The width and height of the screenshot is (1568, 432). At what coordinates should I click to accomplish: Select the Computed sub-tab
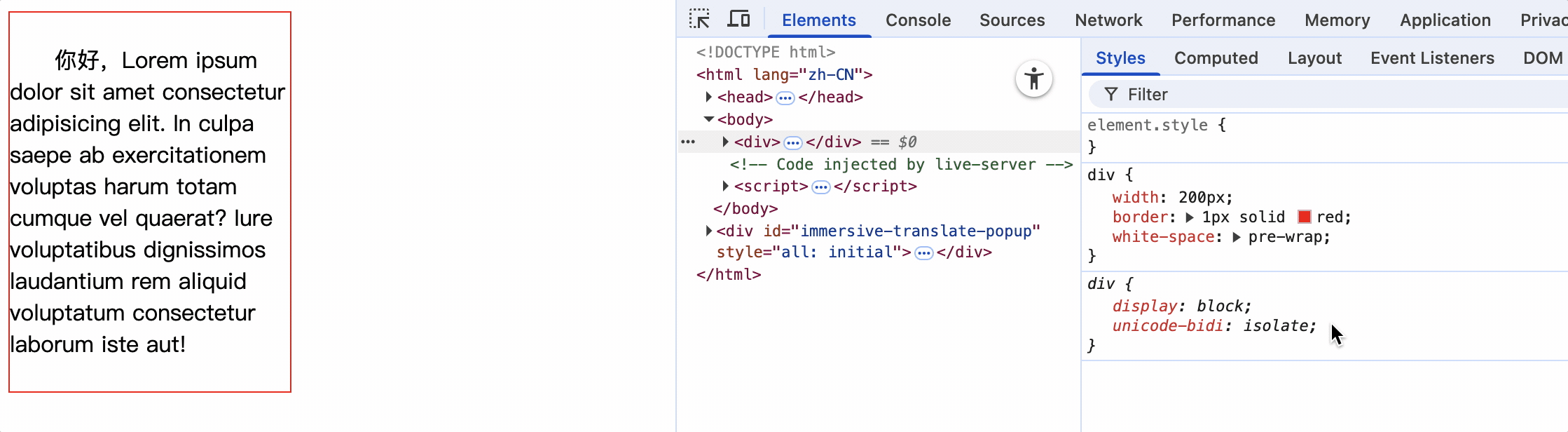coord(1216,58)
